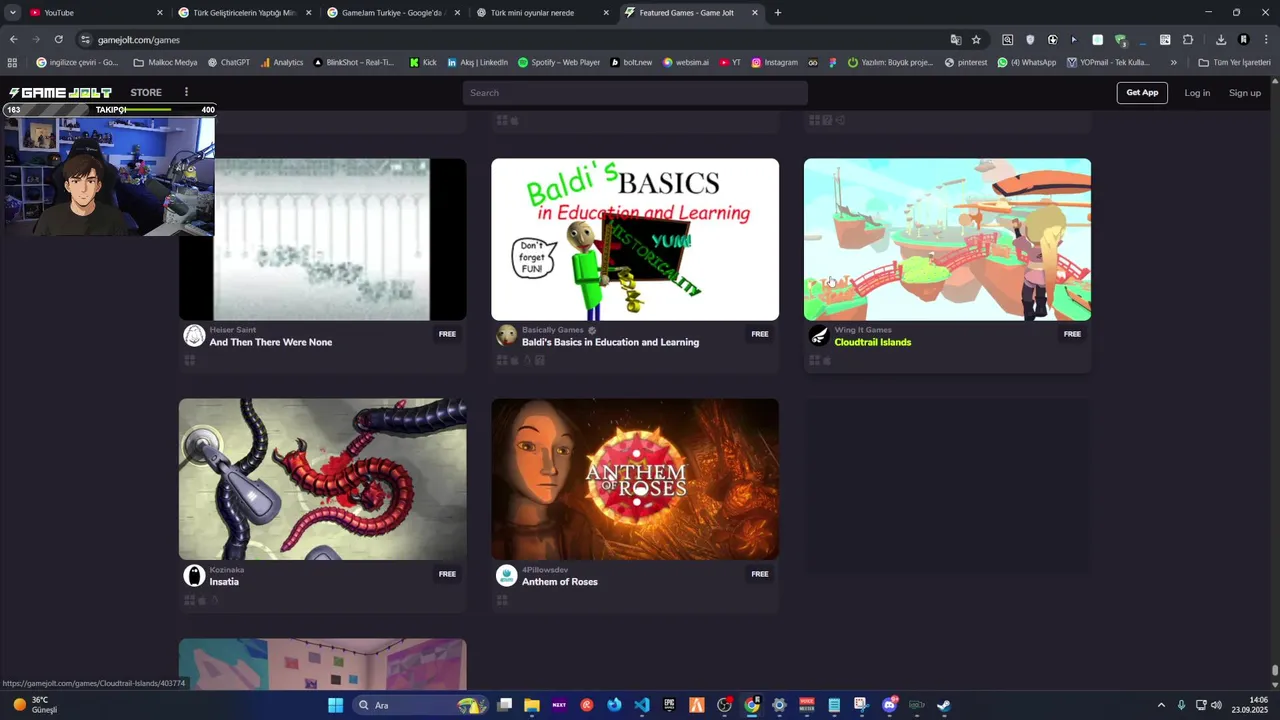Open Windows Start menu
Screen dimensions: 1280x720
point(335,705)
